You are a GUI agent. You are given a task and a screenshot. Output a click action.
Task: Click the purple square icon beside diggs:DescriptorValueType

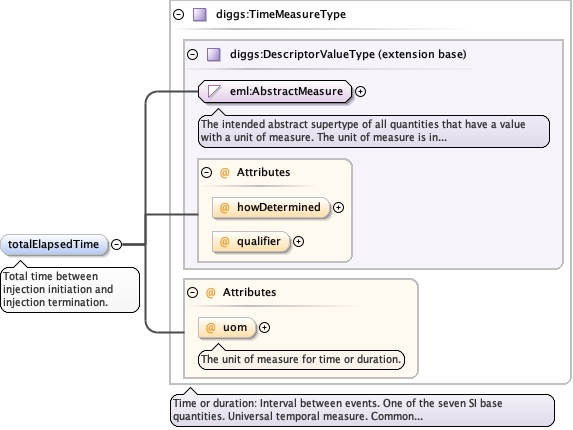pyautogui.click(x=214, y=54)
